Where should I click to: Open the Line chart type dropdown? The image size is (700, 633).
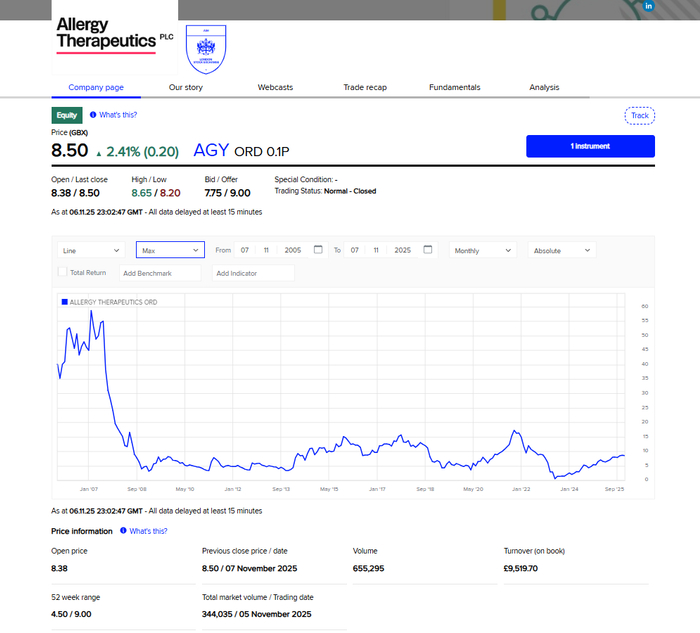pos(91,250)
